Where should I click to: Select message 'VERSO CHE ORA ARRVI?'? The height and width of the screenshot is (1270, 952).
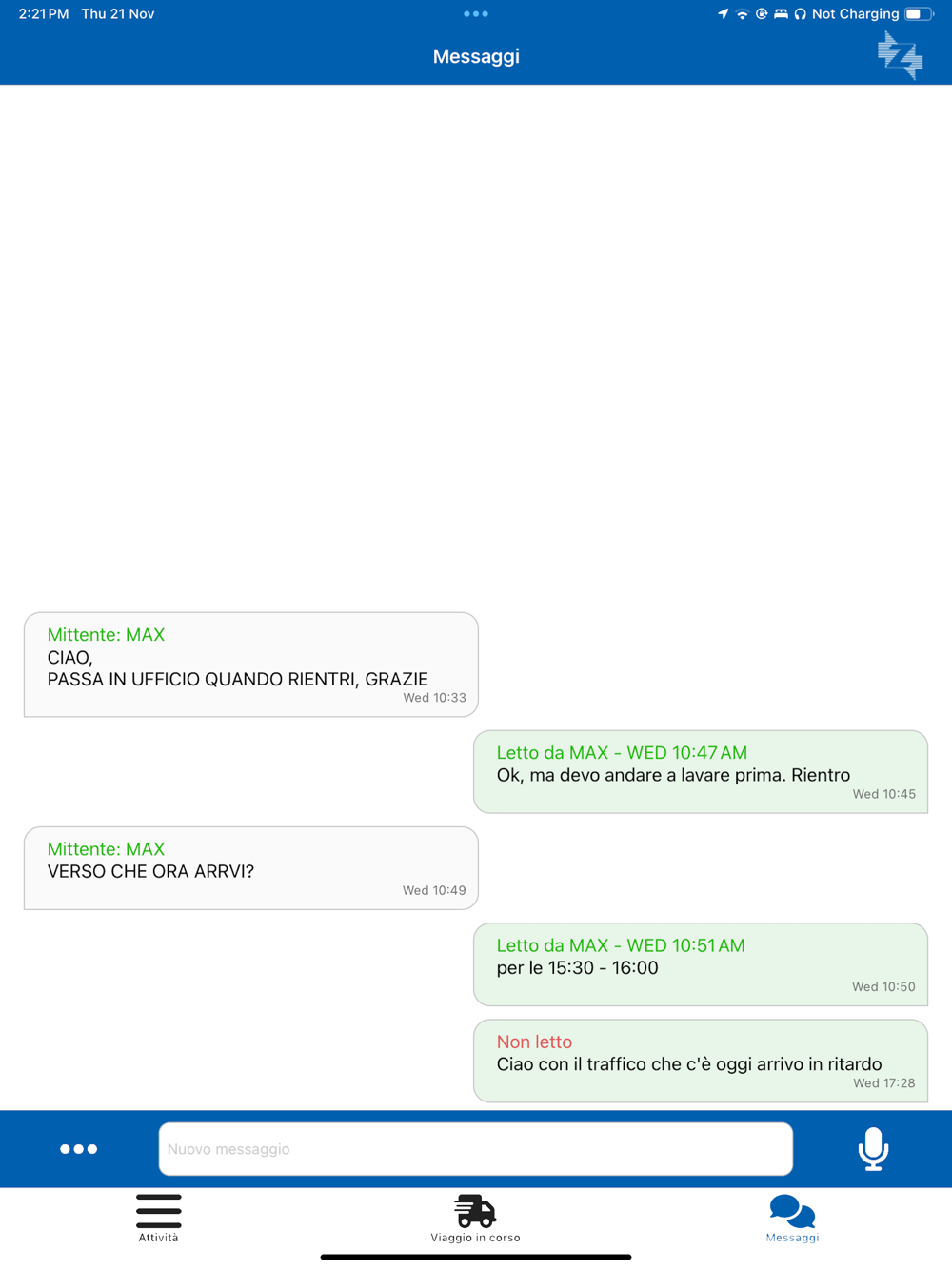click(x=251, y=868)
